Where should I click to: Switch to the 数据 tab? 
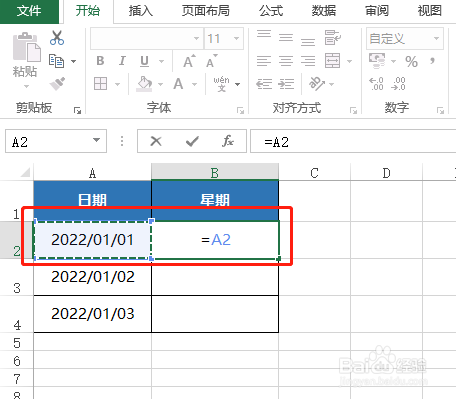click(324, 11)
